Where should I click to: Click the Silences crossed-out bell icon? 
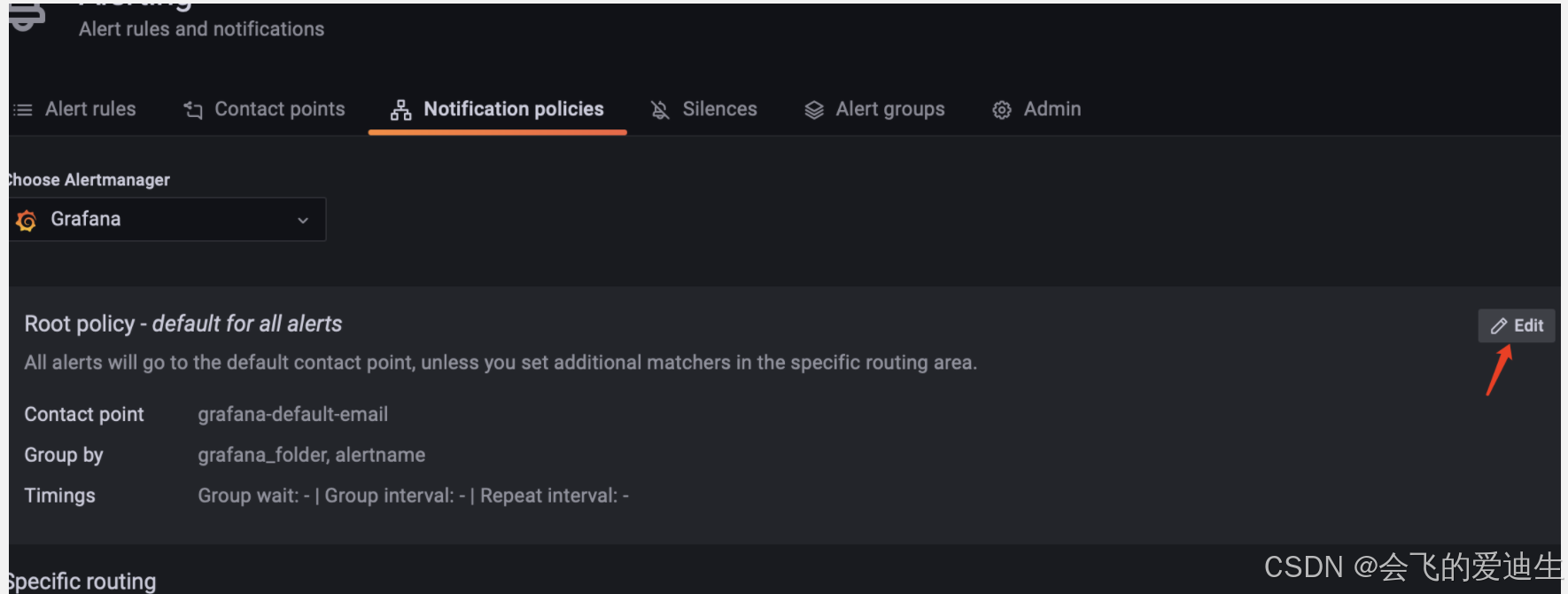[x=660, y=110]
